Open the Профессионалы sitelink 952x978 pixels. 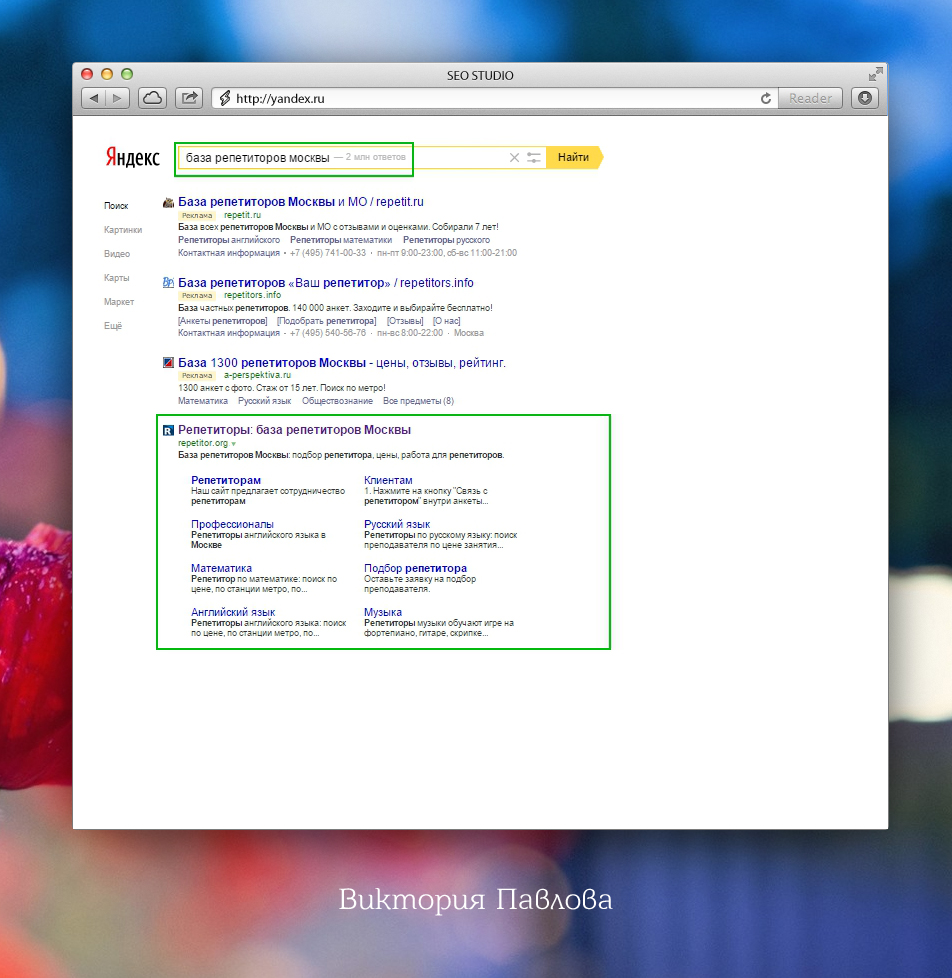point(232,524)
